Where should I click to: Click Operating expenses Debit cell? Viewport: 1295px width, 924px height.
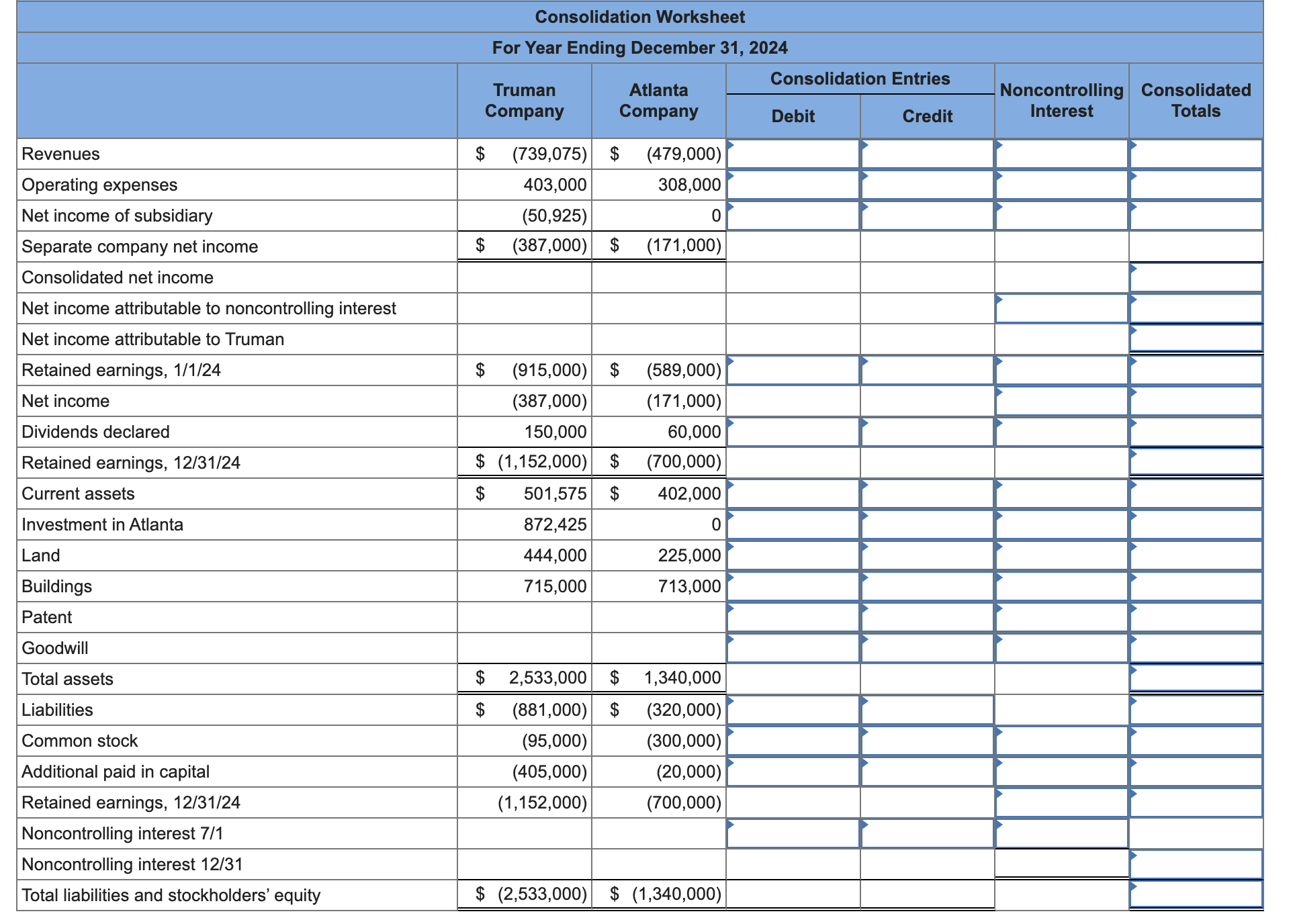tap(793, 185)
